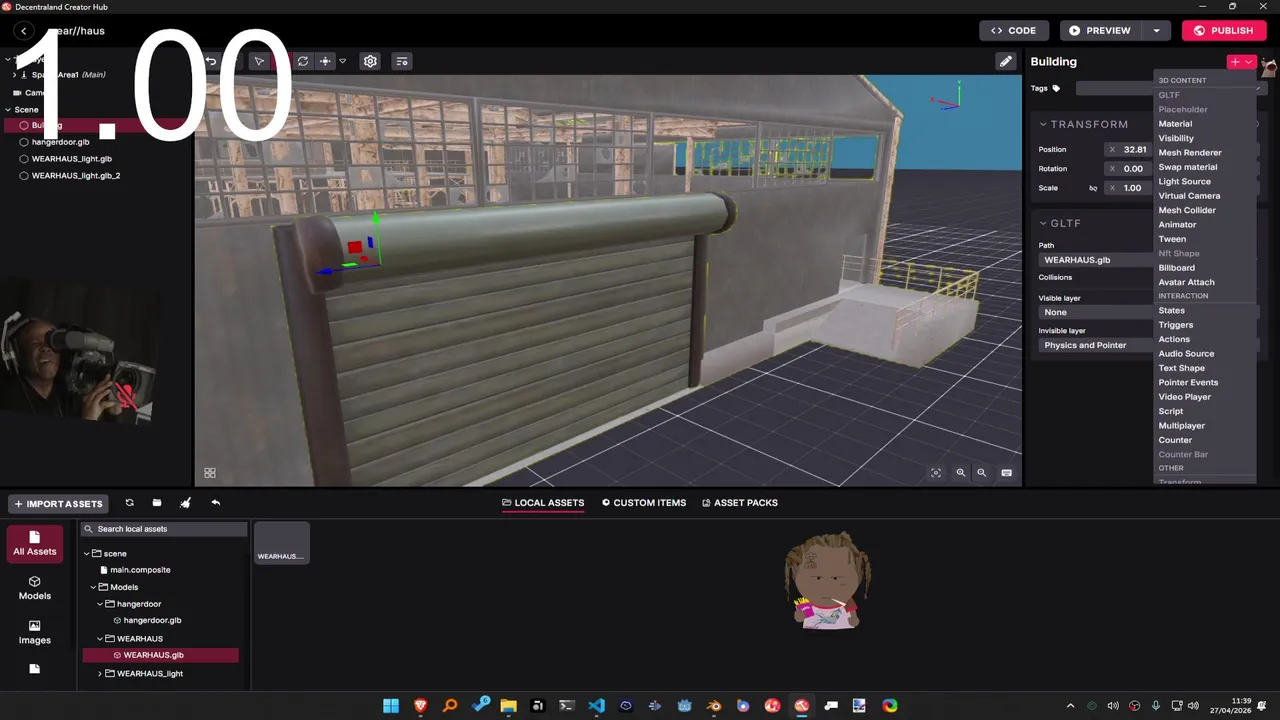Open Windows Start menu on taskbar
This screenshot has width=1280, height=720.
[391, 706]
